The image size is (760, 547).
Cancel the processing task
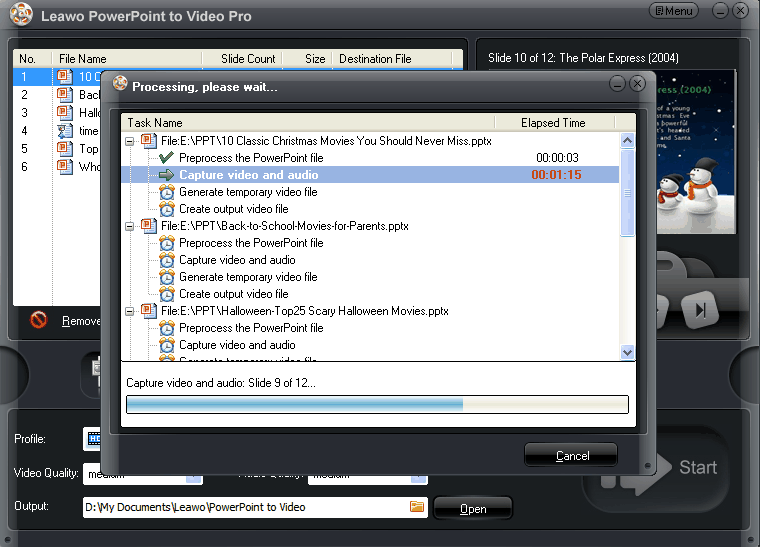coord(571,455)
